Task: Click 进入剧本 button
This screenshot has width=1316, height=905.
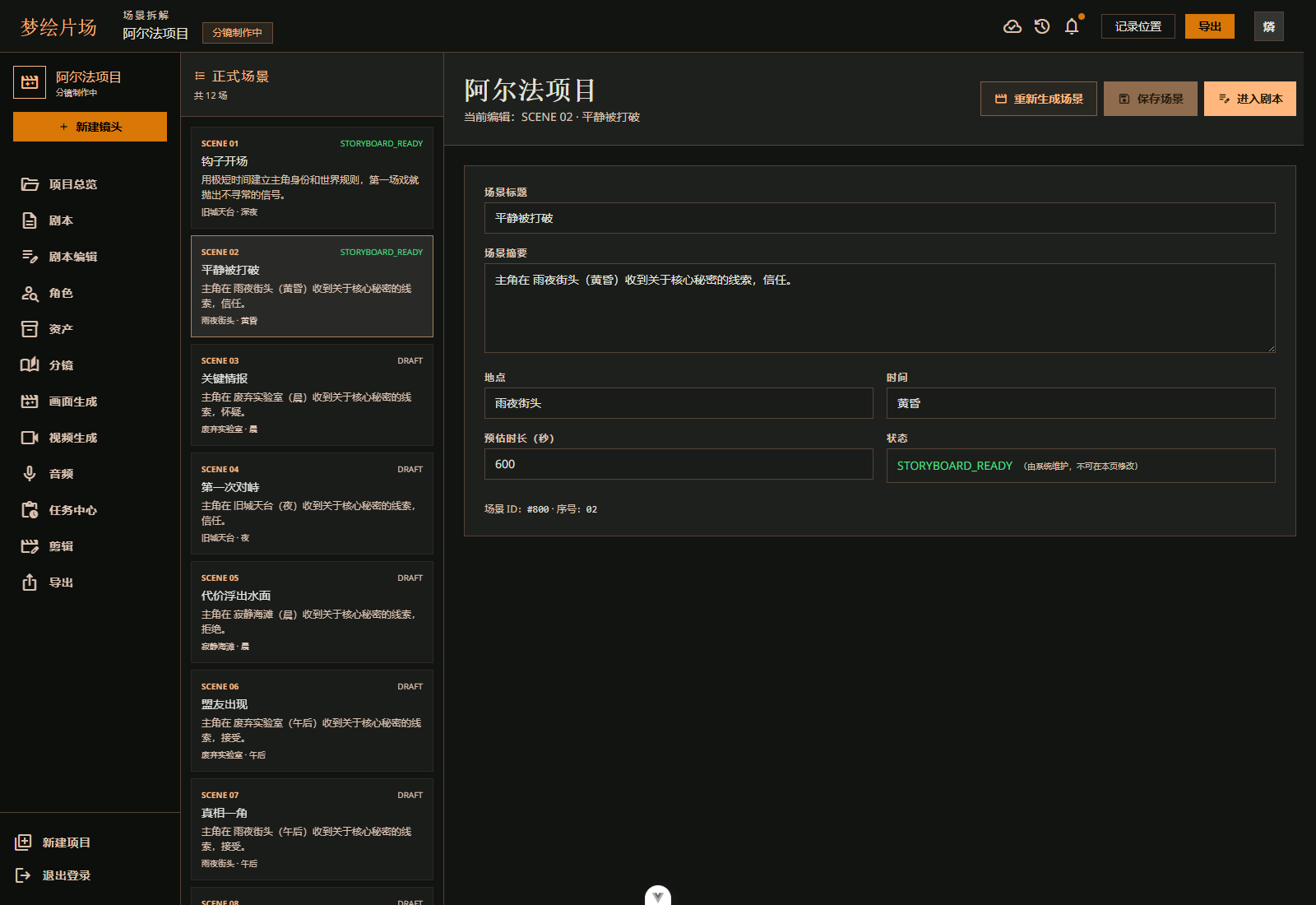Action: pyautogui.click(x=1250, y=99)
